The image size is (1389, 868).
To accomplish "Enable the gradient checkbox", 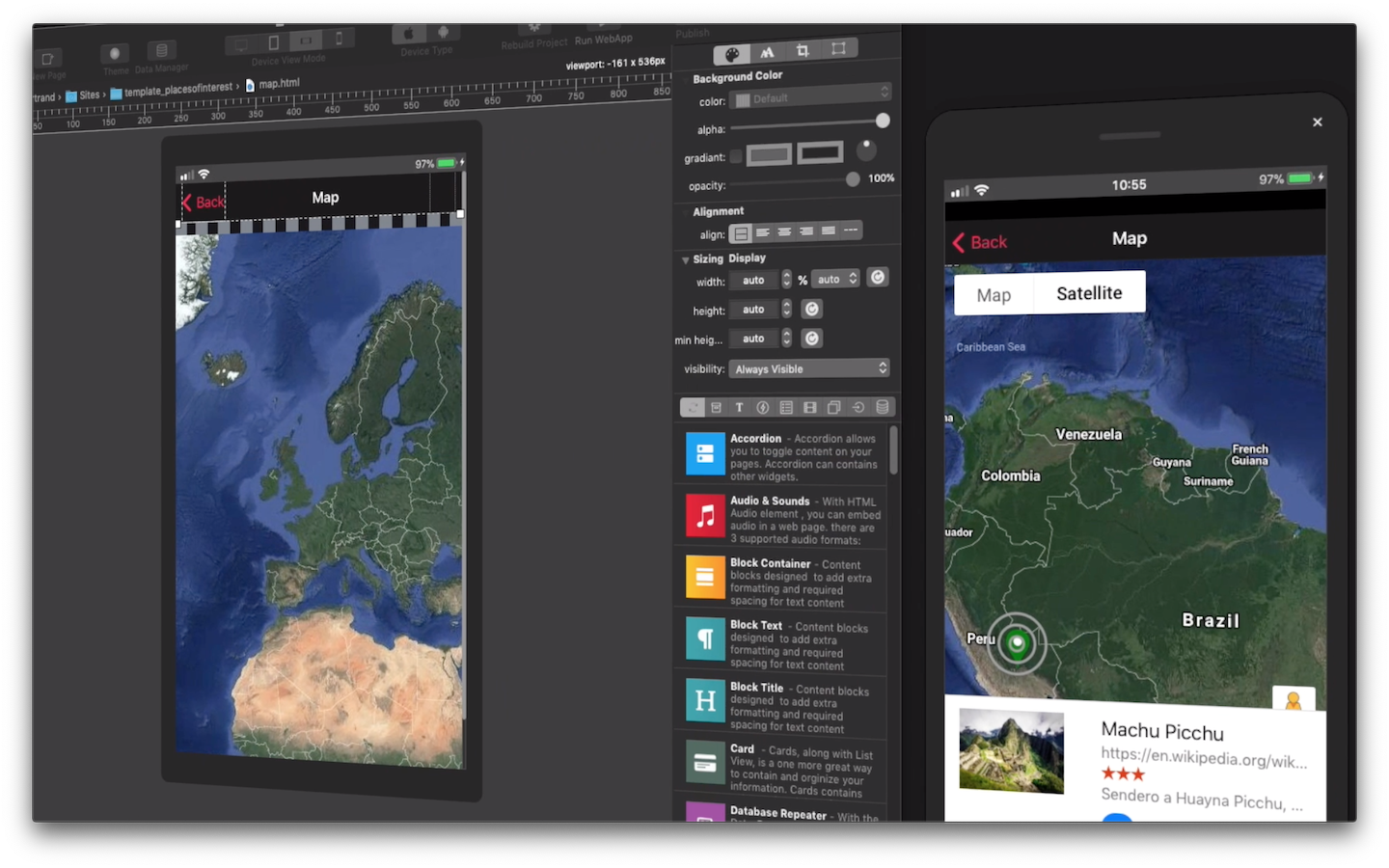I will (x=736, y=156).
